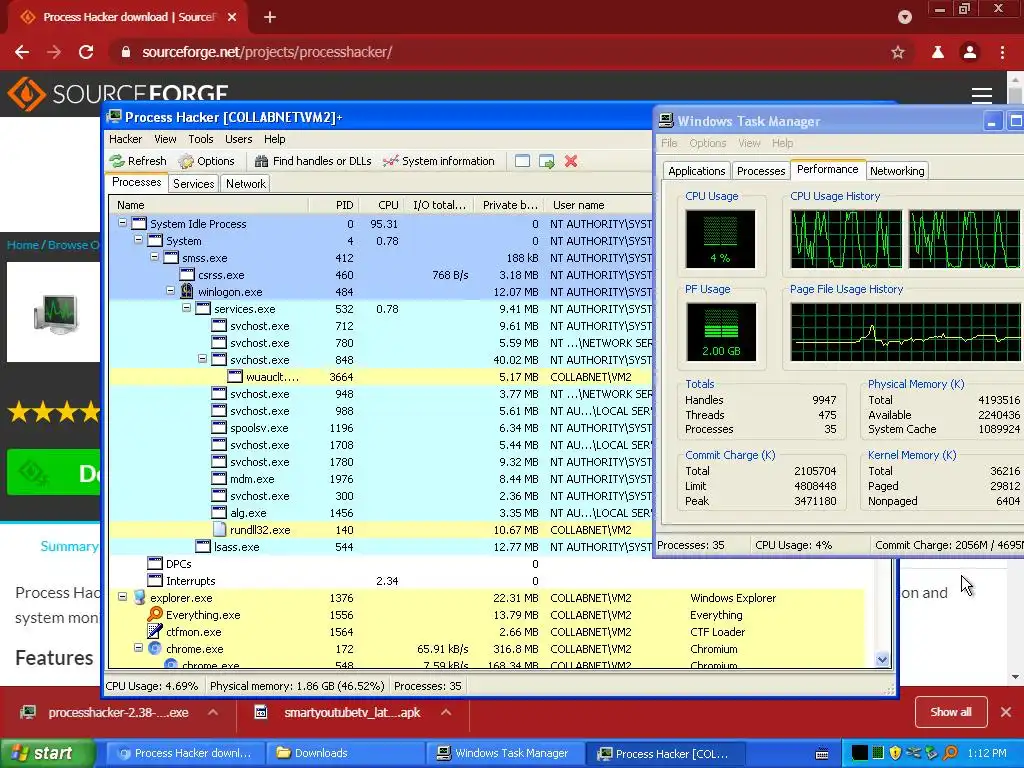
Task: Switch to Task Manager Applications tab
Action: coord(696,171)
